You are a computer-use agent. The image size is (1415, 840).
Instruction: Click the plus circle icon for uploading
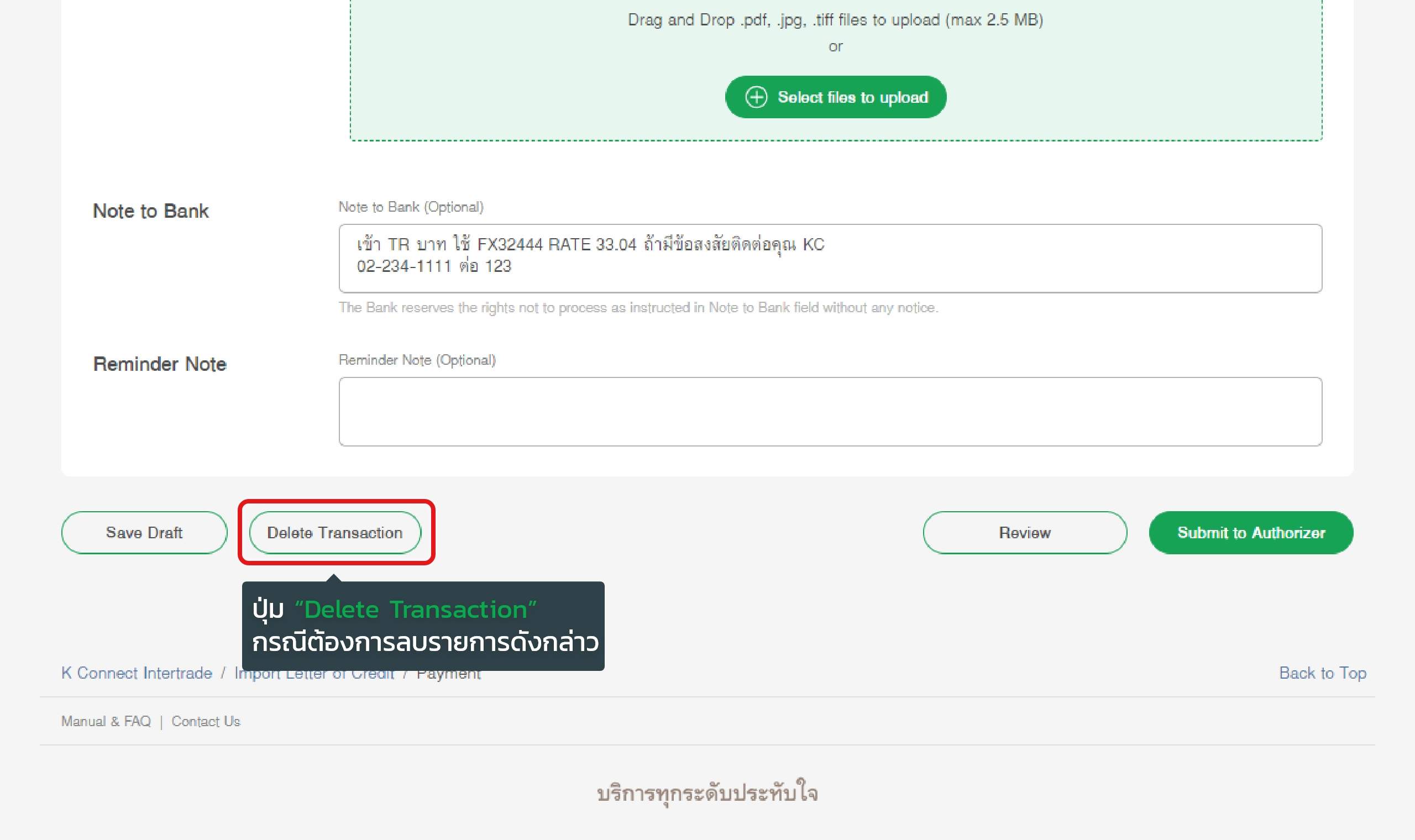tap(756, 97)
